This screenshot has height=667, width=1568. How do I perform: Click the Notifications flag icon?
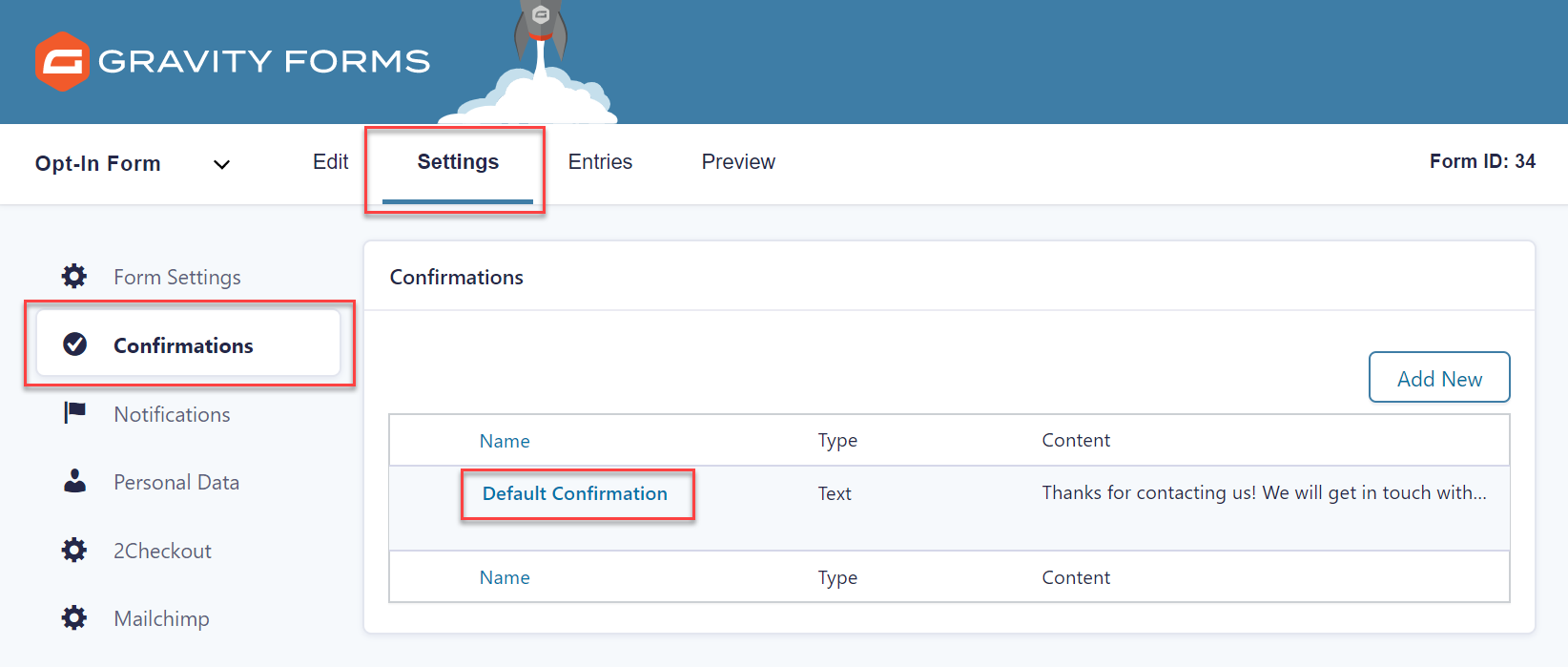click(74, 413)
